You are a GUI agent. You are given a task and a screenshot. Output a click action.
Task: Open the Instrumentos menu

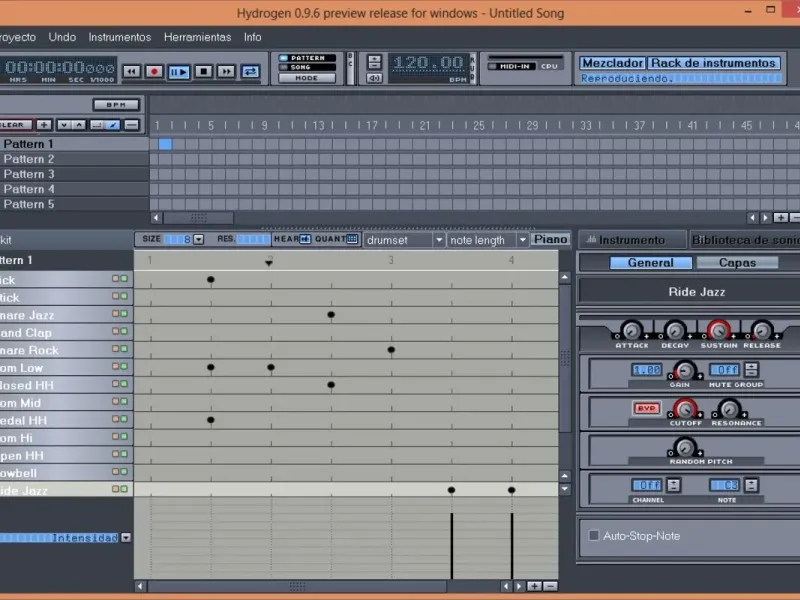pos(120,37)
